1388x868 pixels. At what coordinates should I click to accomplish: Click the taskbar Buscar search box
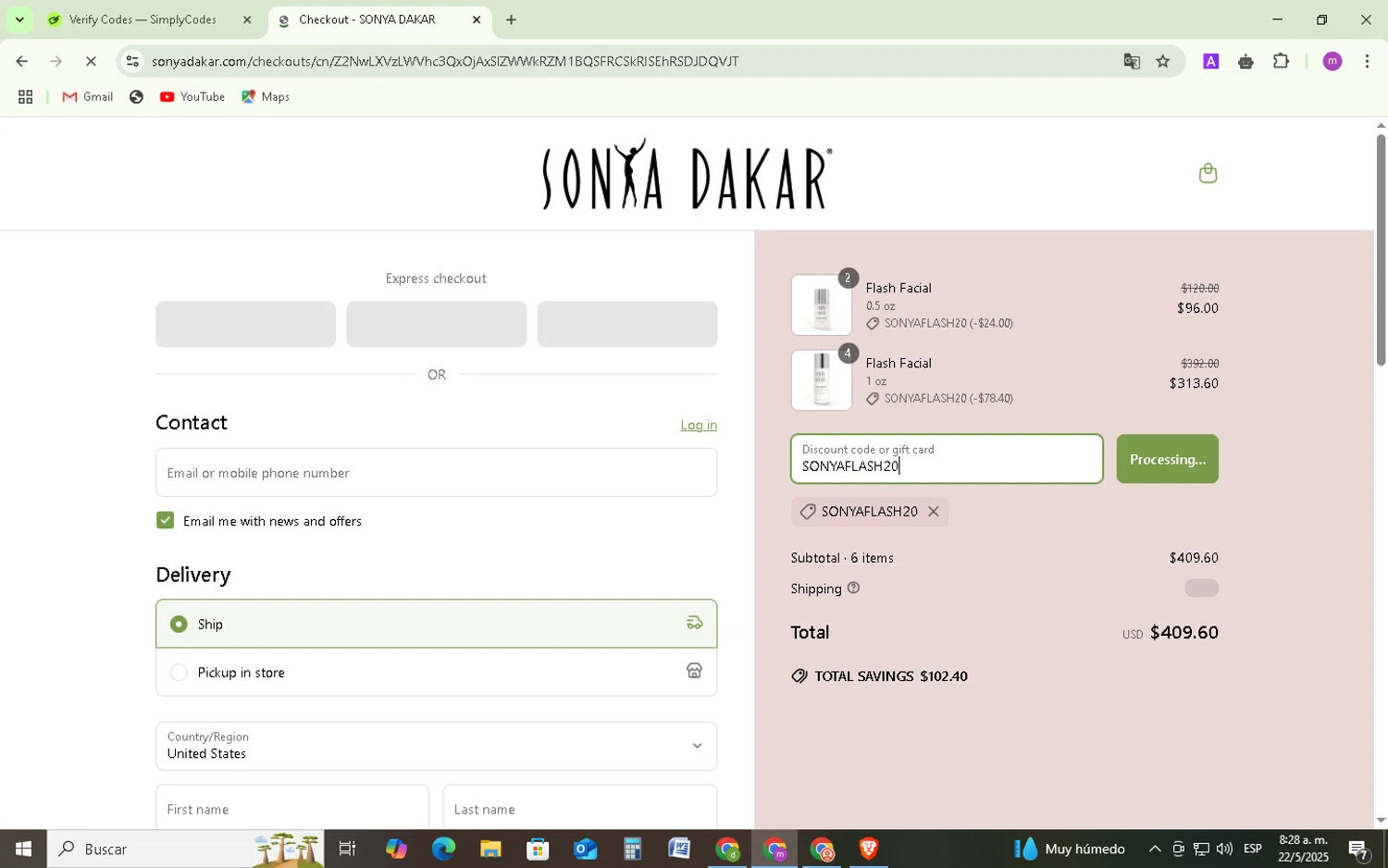tap(185, 849)
